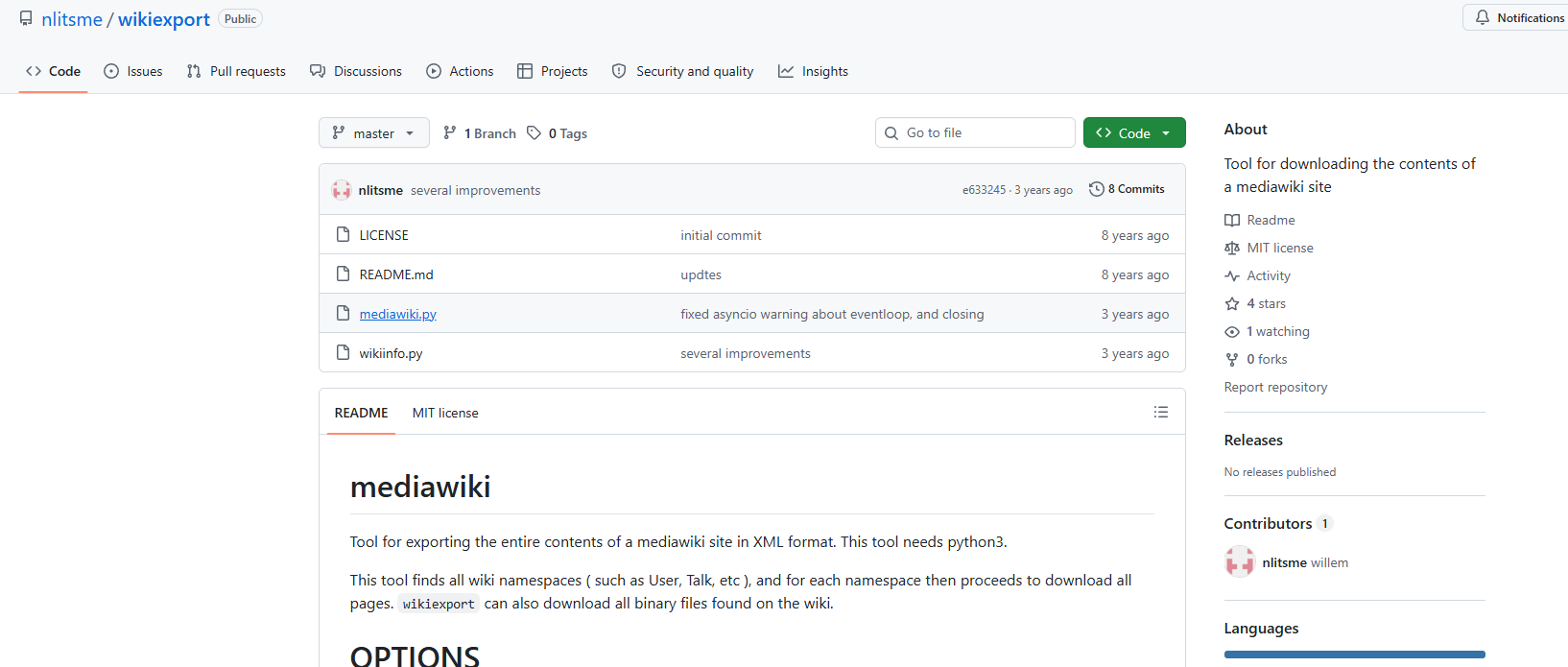This screenshot has height=667, width=1568.
Task: Click the Notifications bell button
Action: pos(1516,17)
